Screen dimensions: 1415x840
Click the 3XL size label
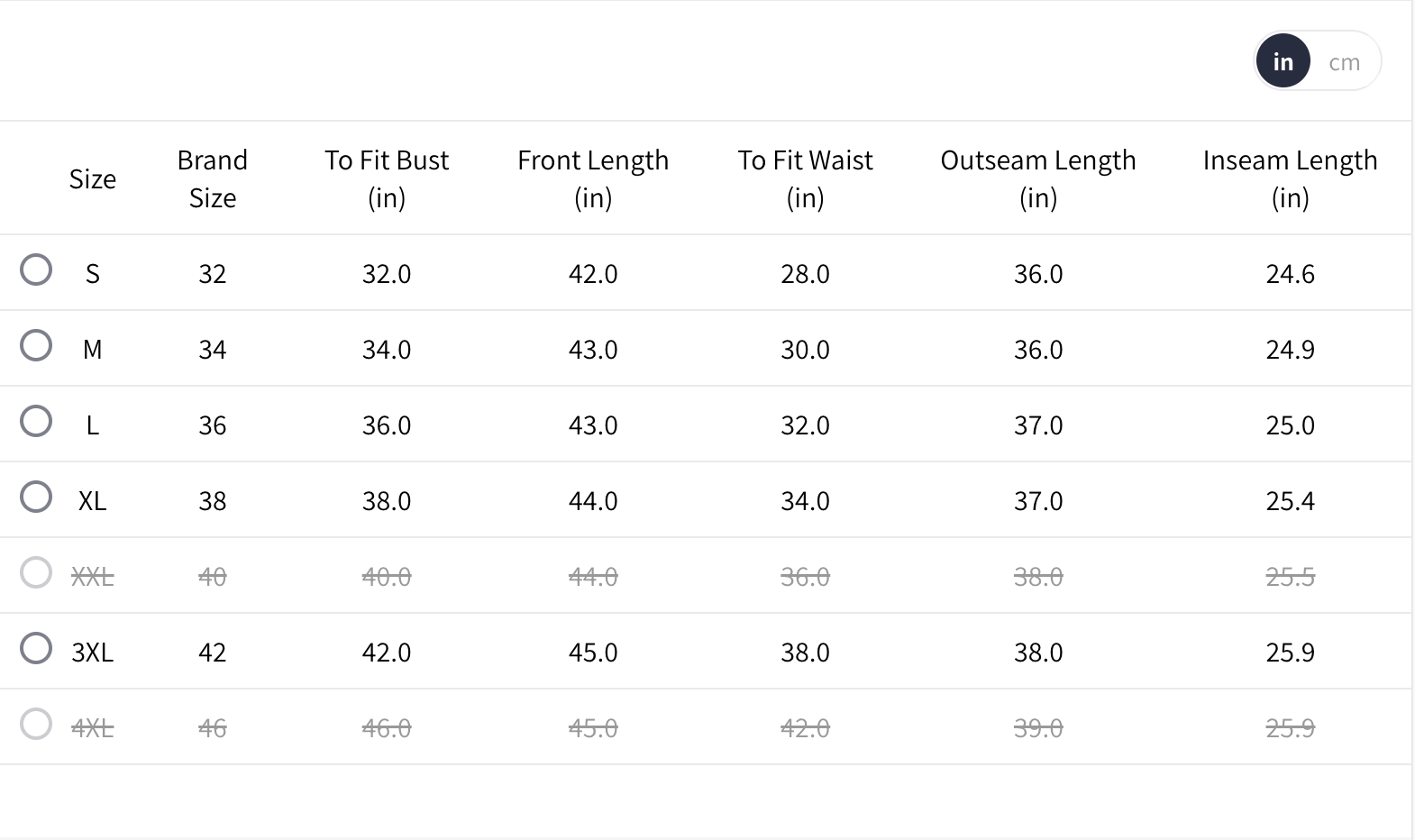[x=93, y=653]
